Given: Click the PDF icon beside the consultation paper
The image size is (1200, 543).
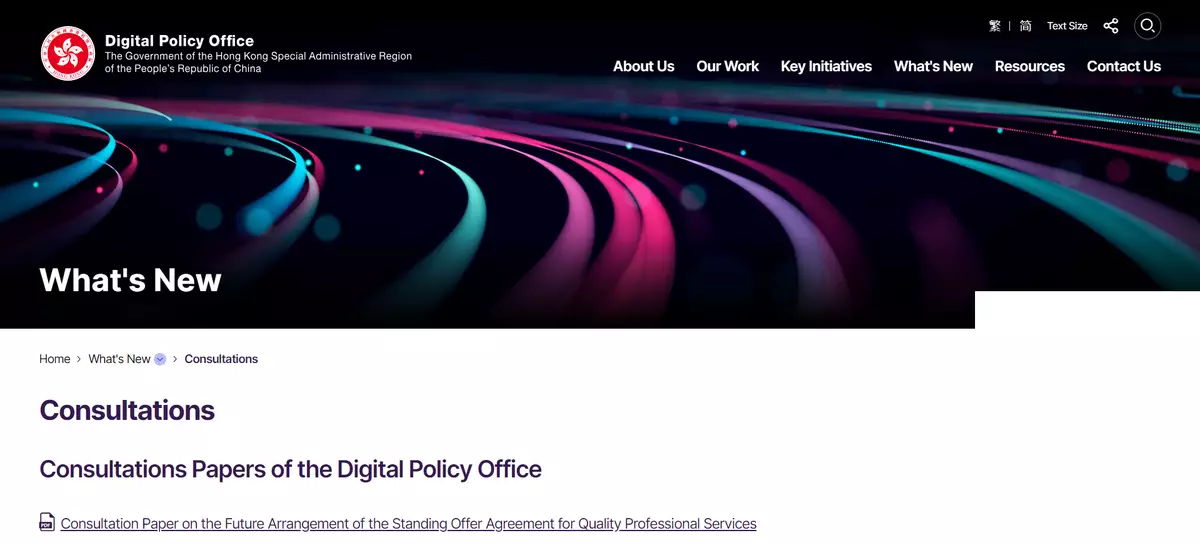Looking at the screenshot, I should click(x=47, y=522).
